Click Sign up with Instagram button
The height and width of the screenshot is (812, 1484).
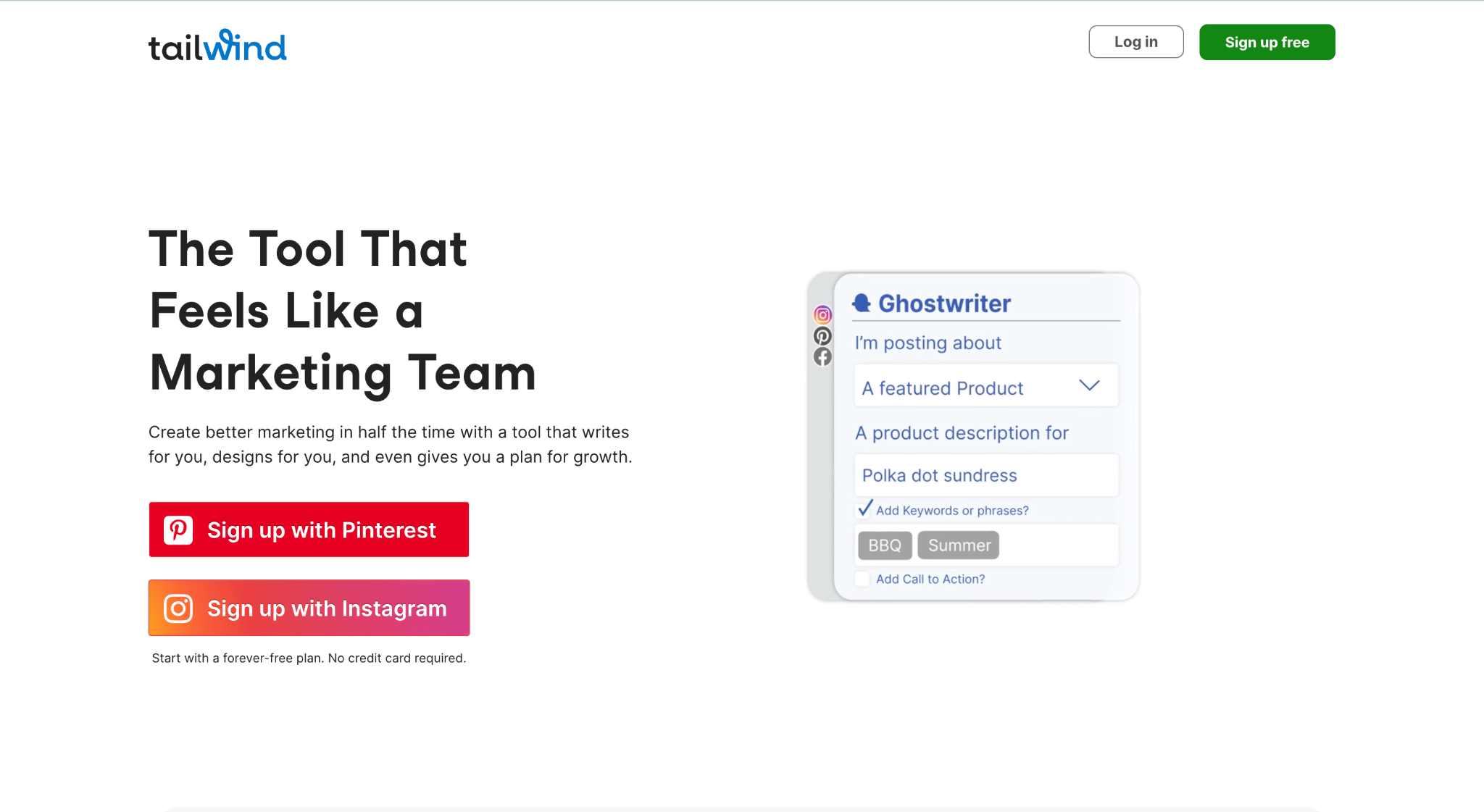[309, 608]
